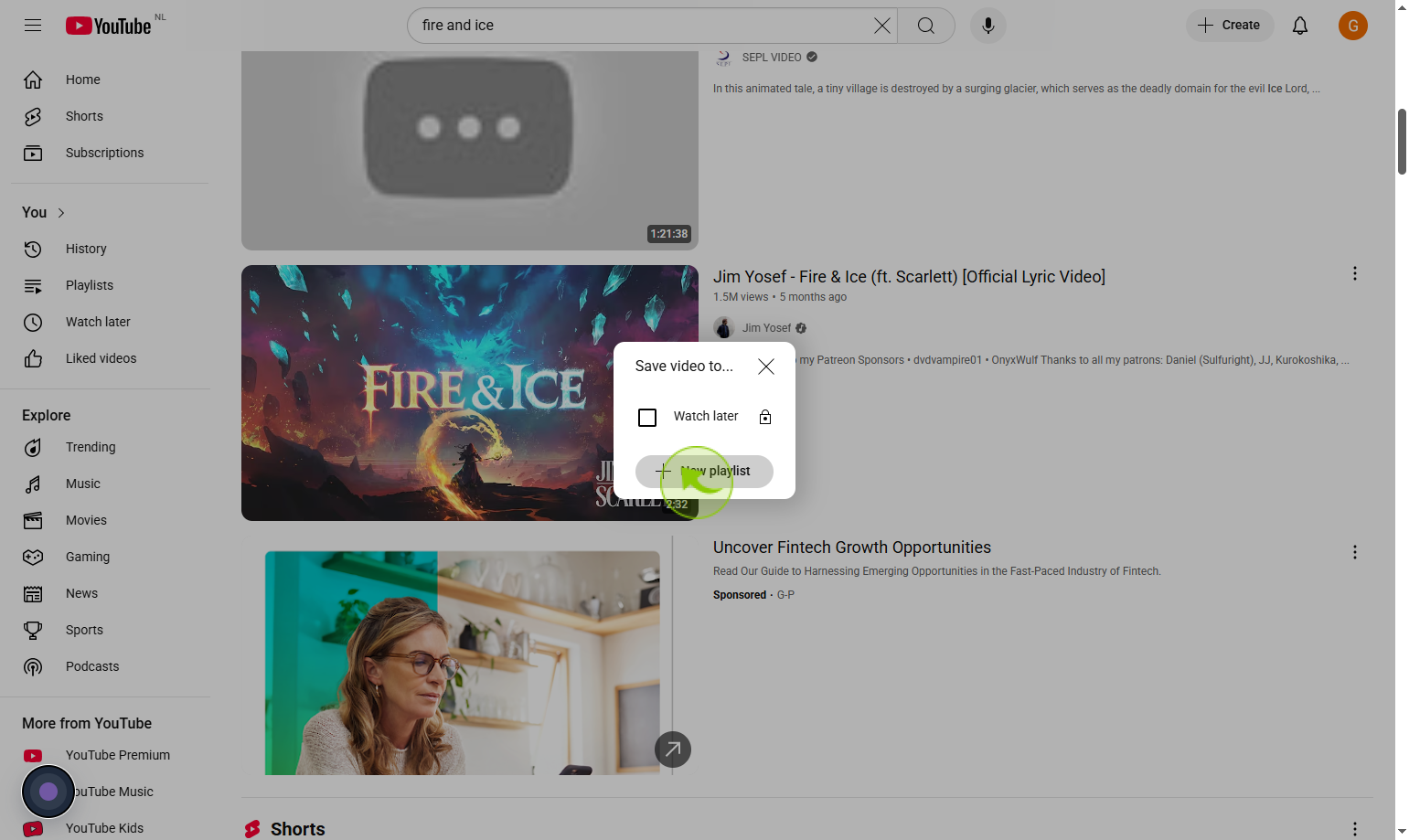Click the Watch later privacy lock icon
Screen dimensions: 1409x840
[x=765, y=417]
